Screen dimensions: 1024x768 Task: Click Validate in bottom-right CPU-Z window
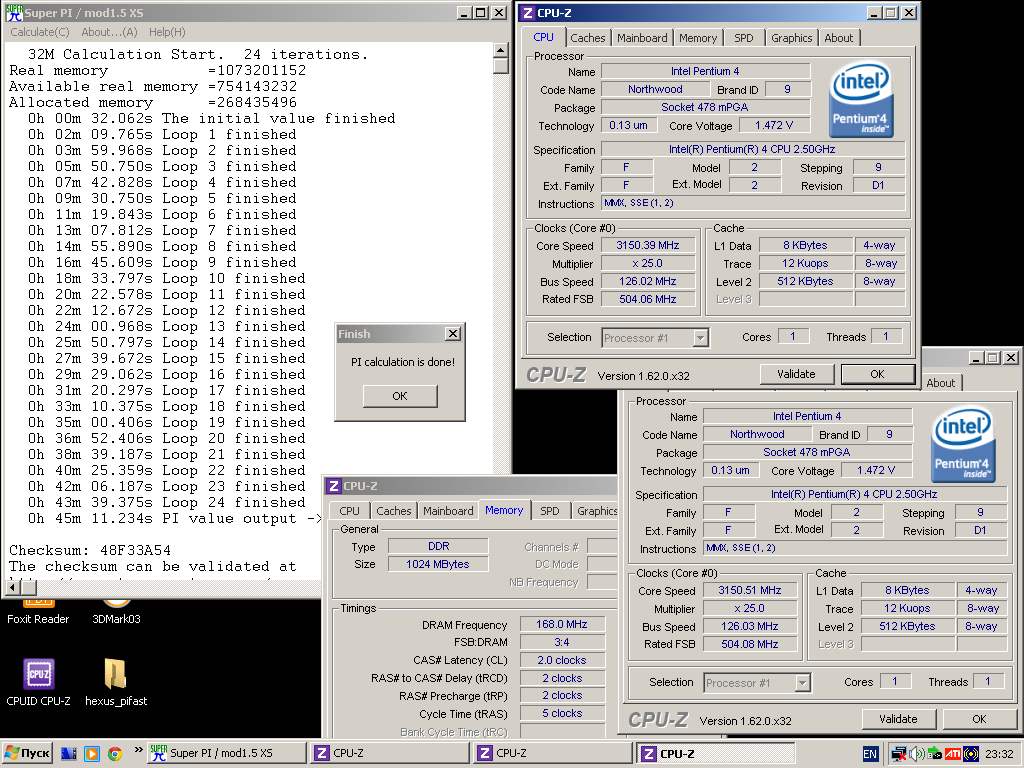898,719
